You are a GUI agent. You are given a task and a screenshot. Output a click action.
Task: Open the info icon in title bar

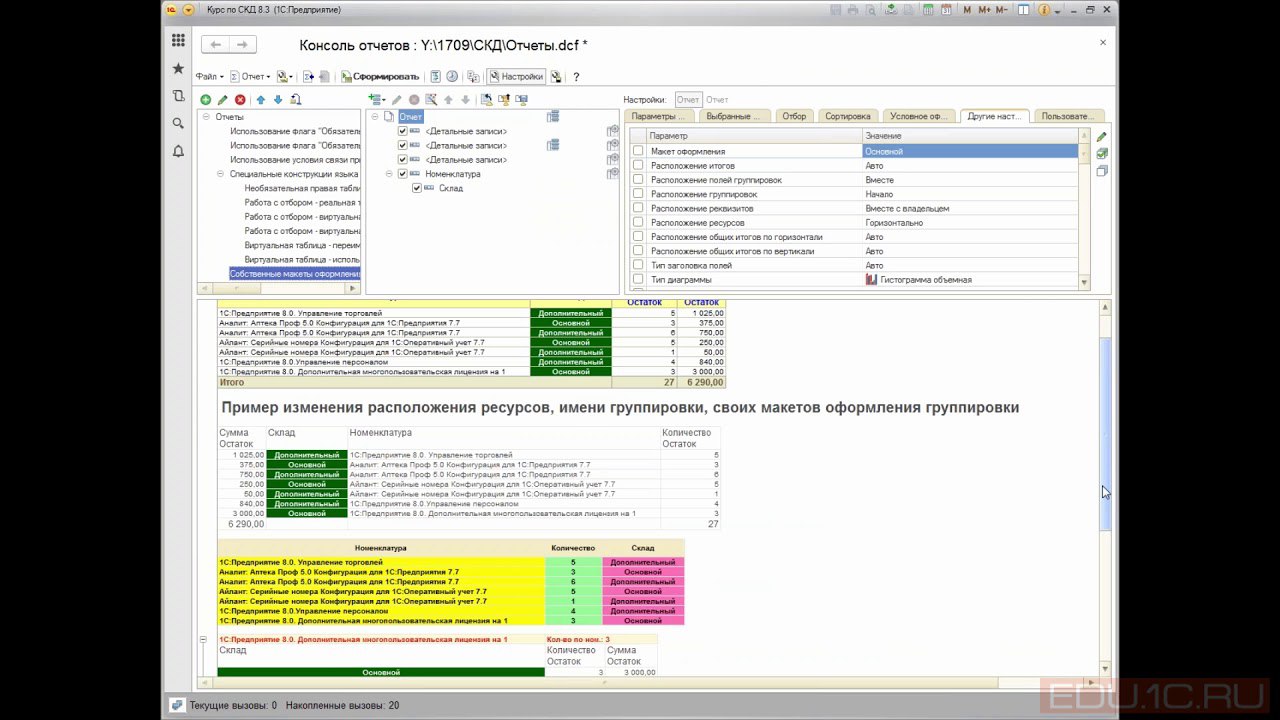[1044, 10]
